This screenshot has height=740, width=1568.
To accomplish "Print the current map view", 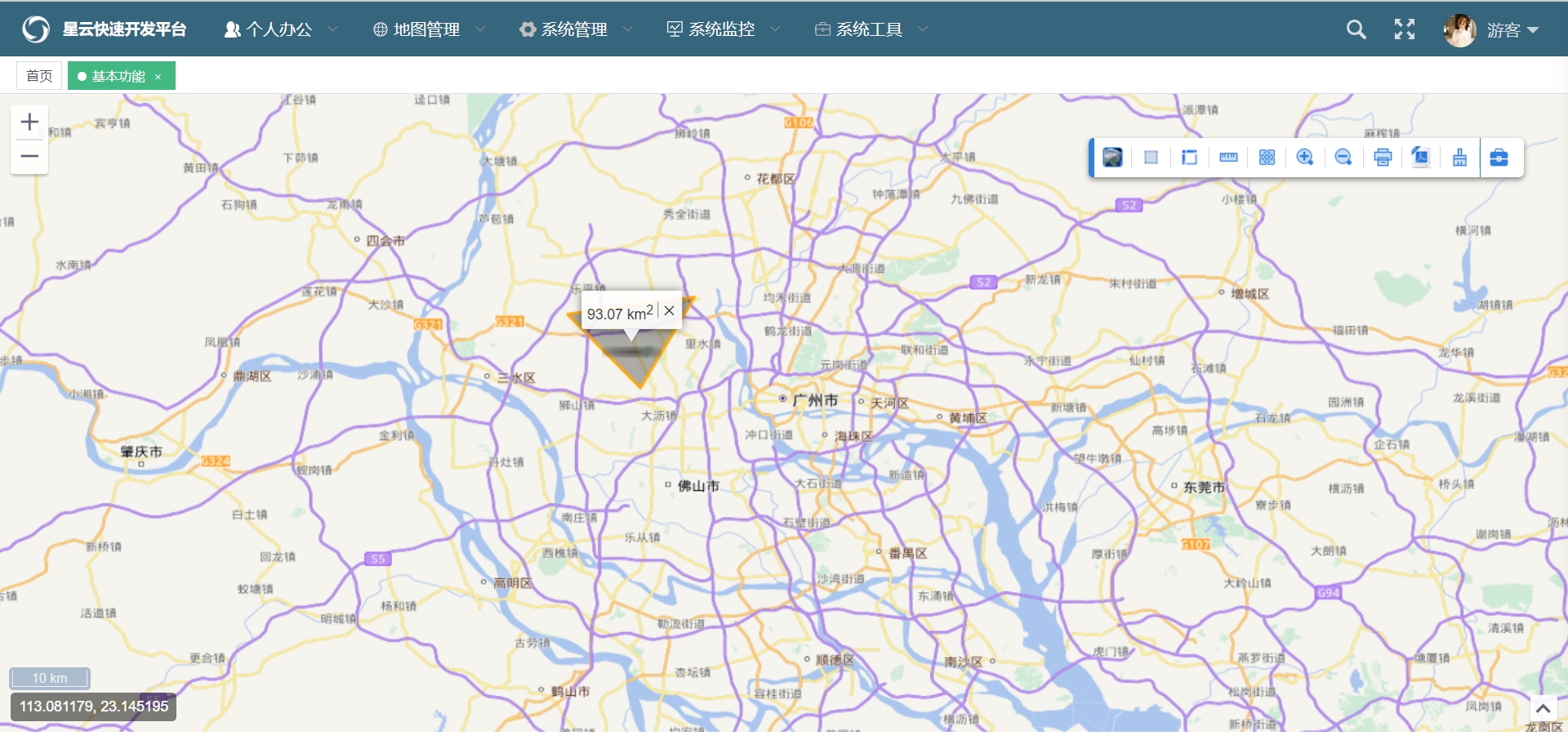I will tap(1383, 158).
